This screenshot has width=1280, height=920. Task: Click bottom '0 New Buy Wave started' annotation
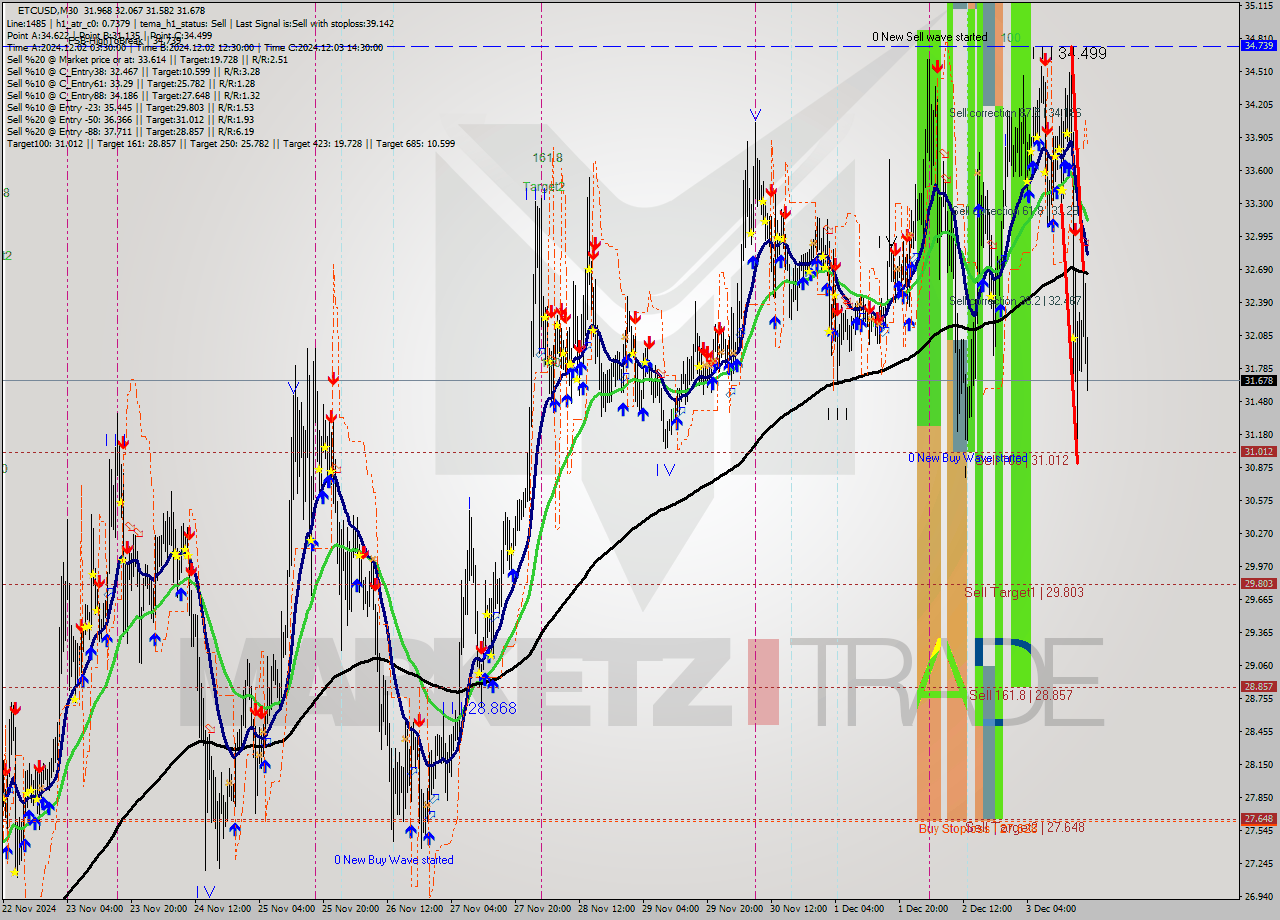click(x=394, y=860)
